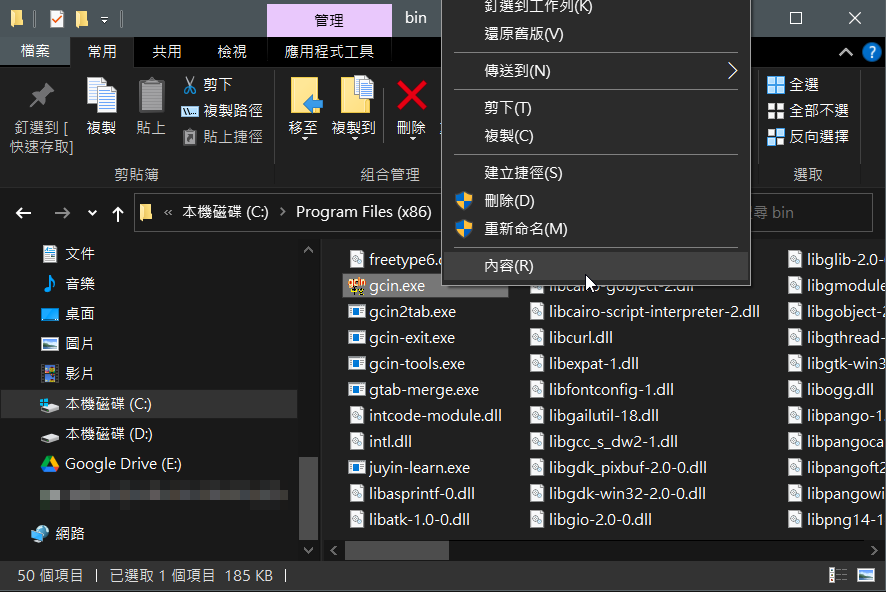
Task: Click the Cut scissors icon
Action: click(x=190, y=85)
